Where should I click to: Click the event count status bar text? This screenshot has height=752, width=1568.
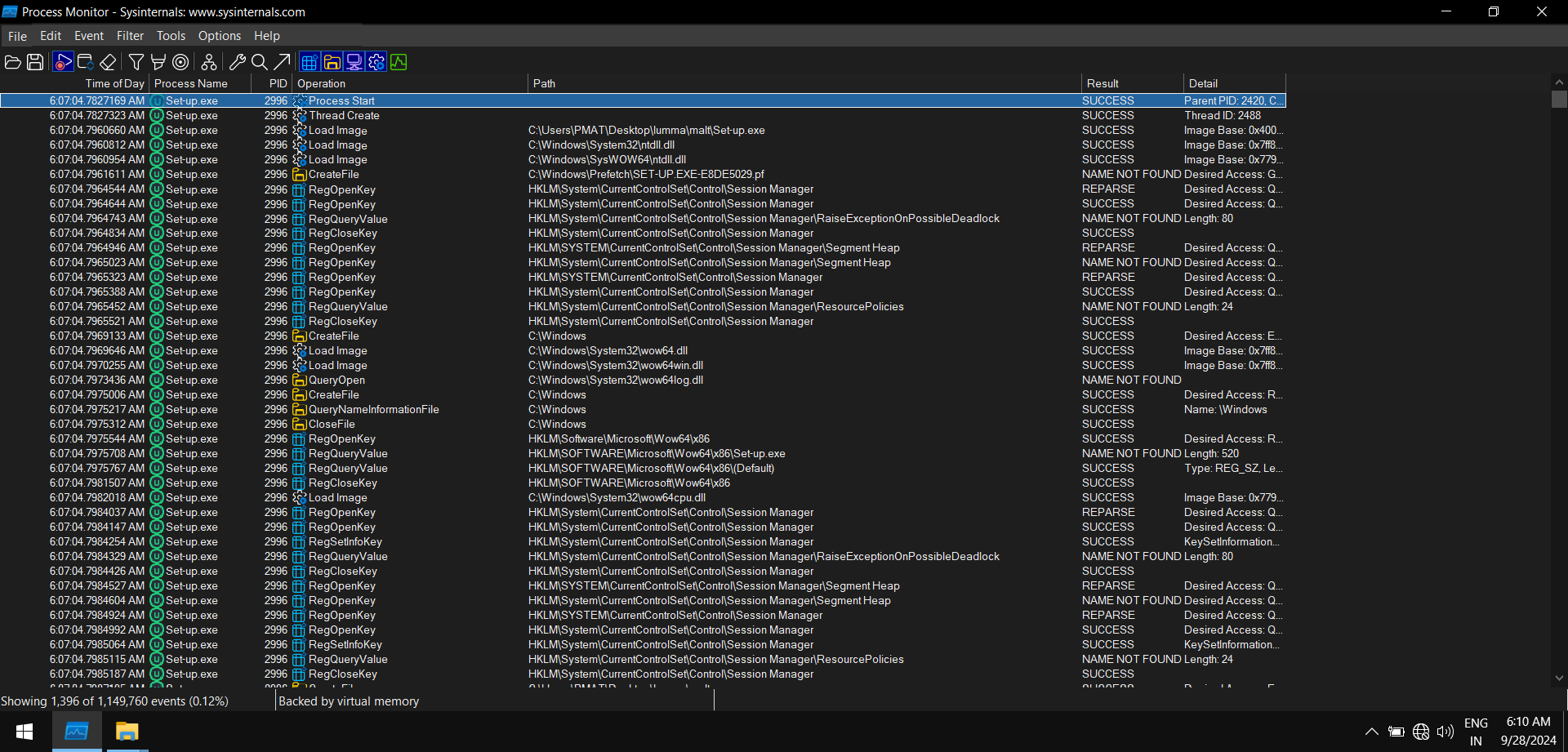(114, 701)
